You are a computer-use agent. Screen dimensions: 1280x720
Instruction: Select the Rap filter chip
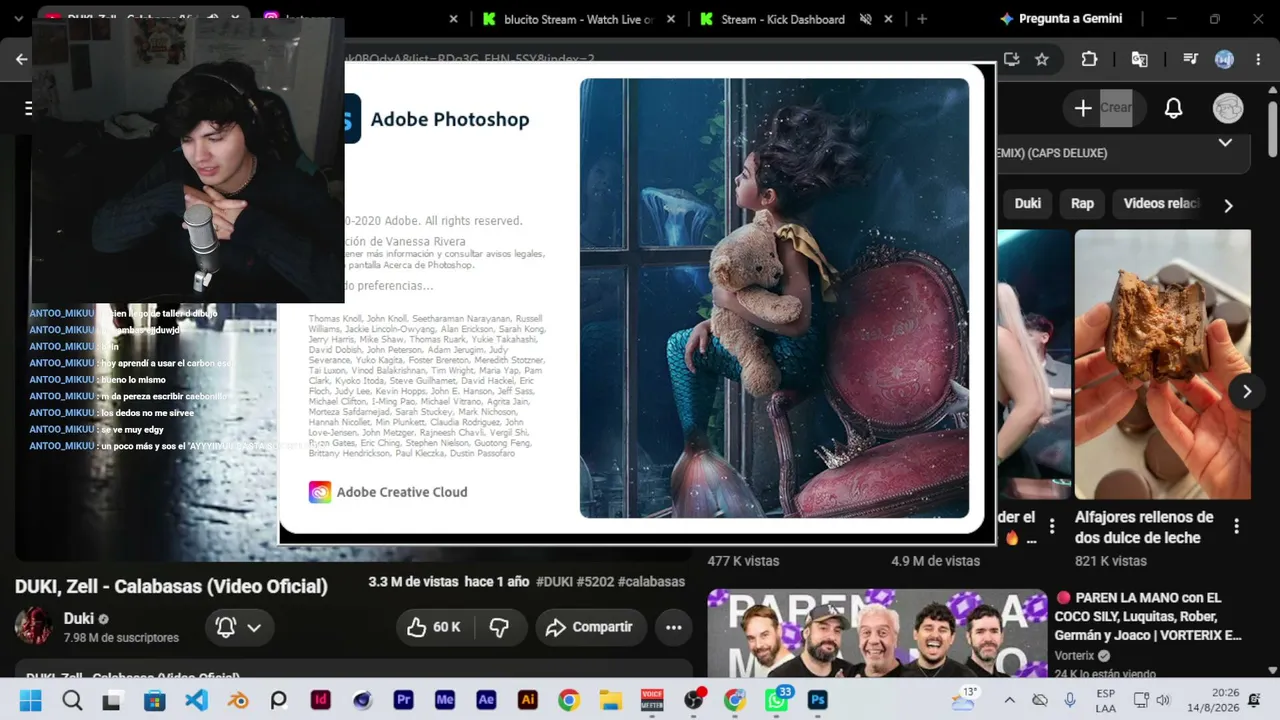1083,203
